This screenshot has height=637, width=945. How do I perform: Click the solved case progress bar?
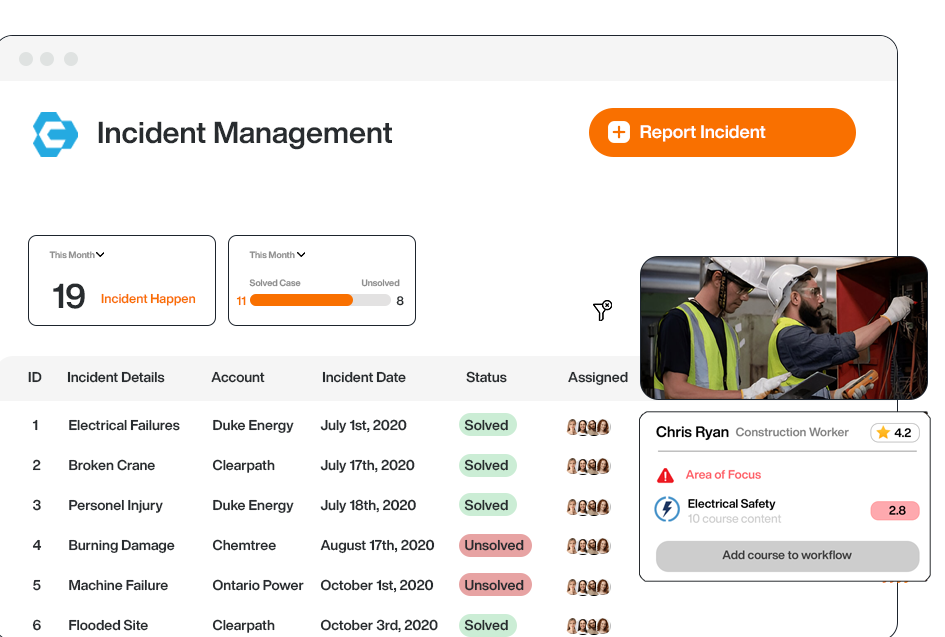point(320,300)
